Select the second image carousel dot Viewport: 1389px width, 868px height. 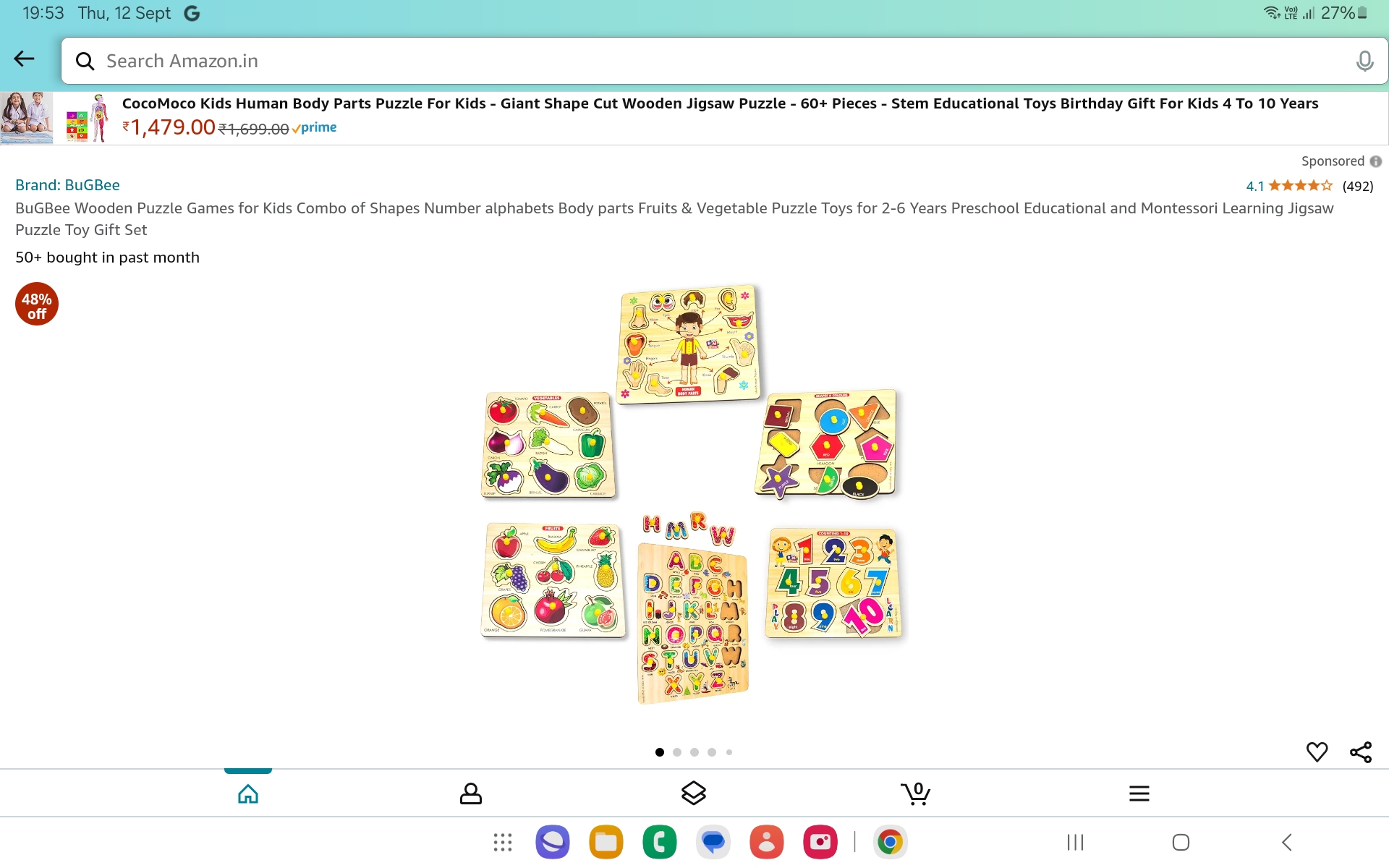click(x=677, y=752)
